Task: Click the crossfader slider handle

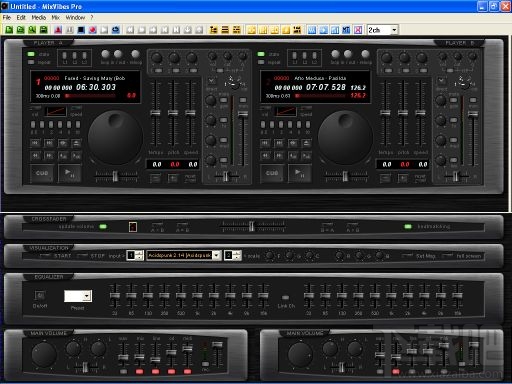Action: pyautogui.click(x=252, y=226)
